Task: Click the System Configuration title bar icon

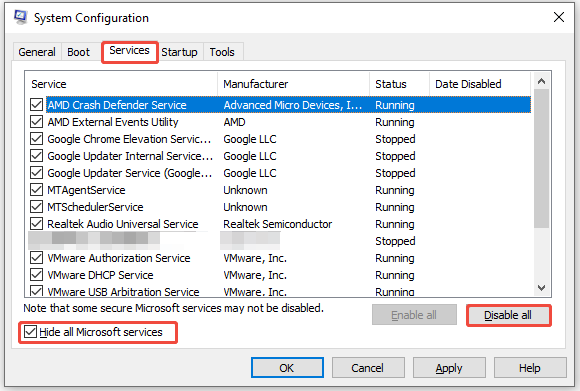Action: pos(20,17)
